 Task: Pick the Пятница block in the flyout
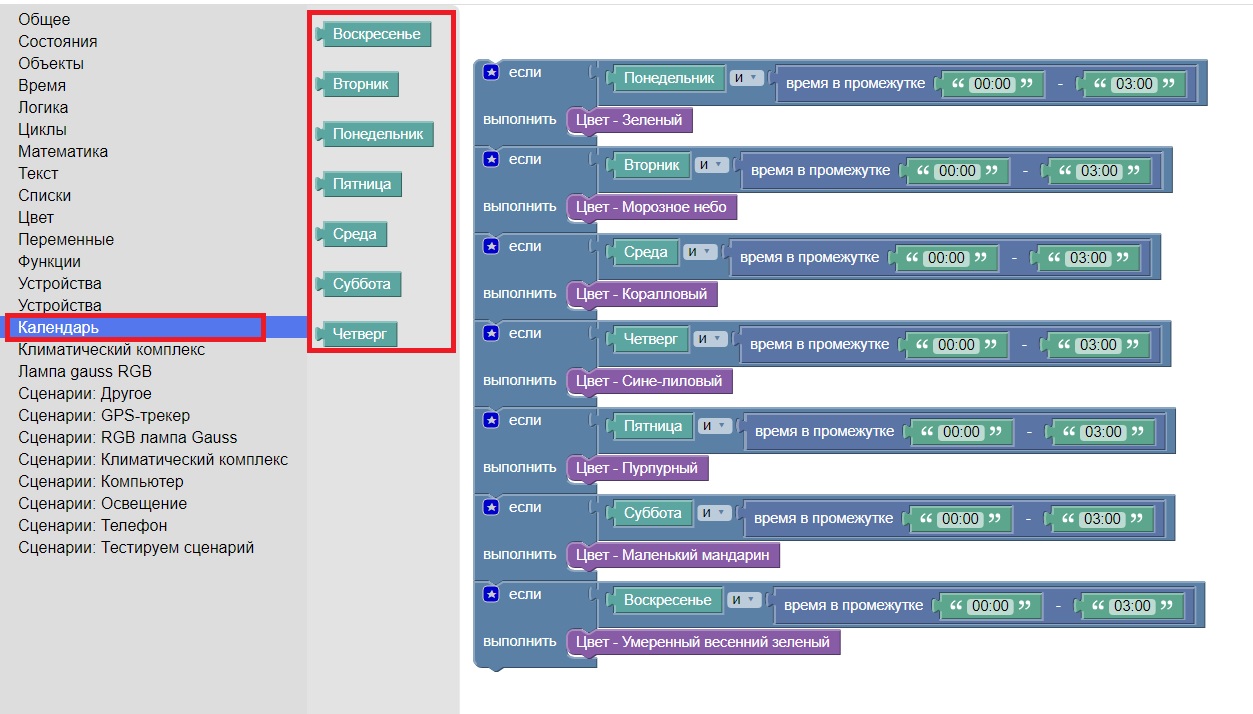click(361, 184)
